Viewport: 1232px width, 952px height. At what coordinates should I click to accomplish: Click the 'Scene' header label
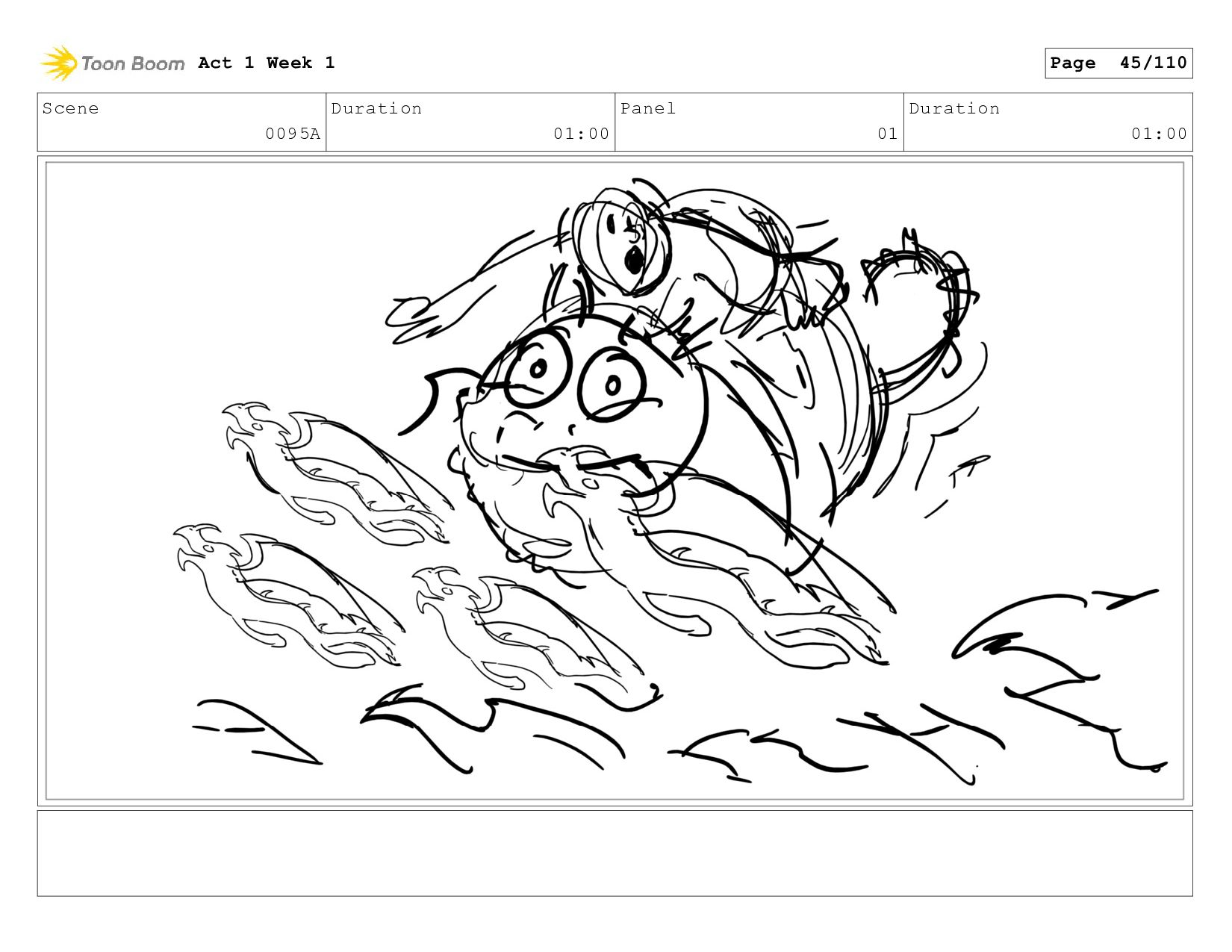pos(70,108)
